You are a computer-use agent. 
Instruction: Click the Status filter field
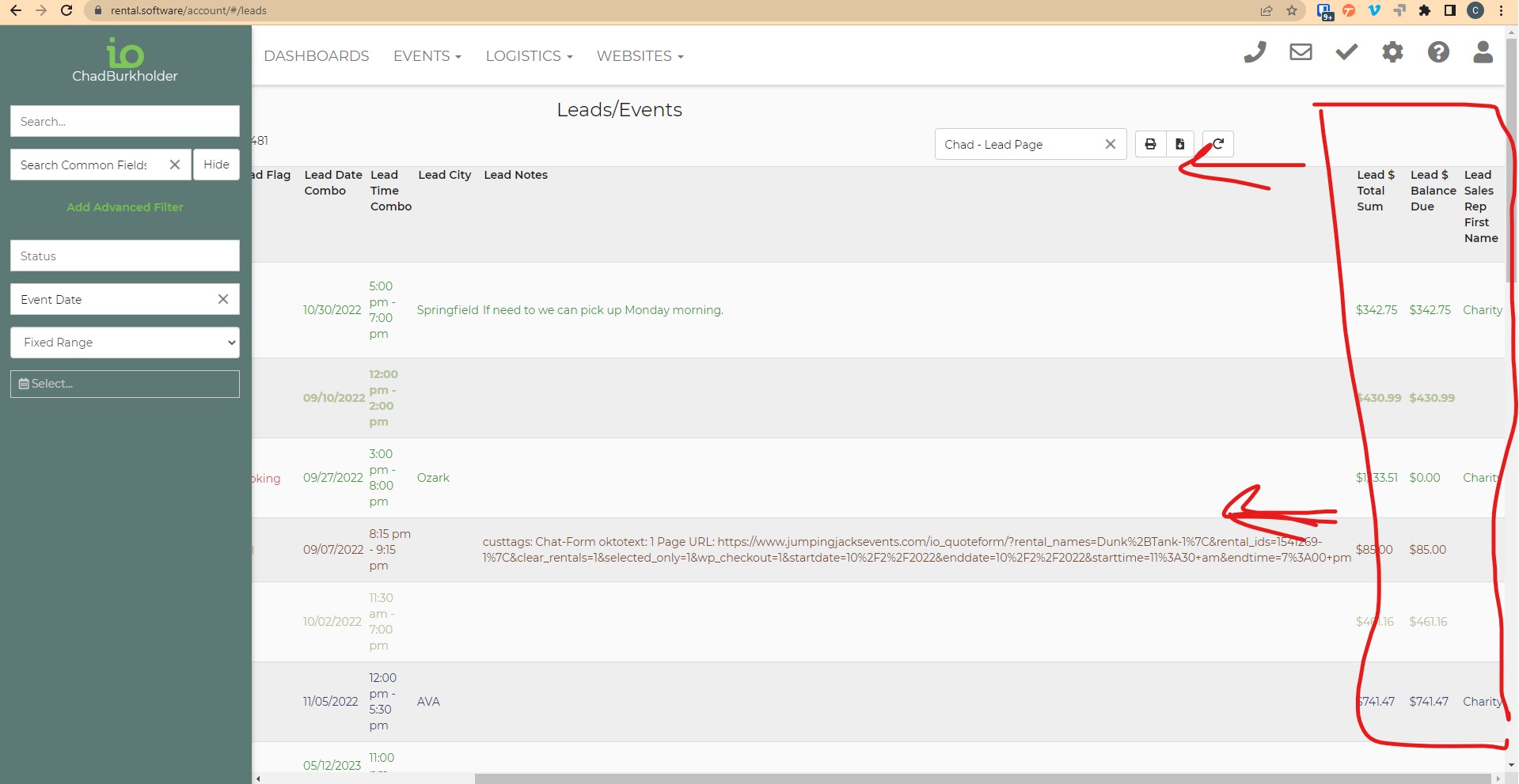tap(125, 256)
